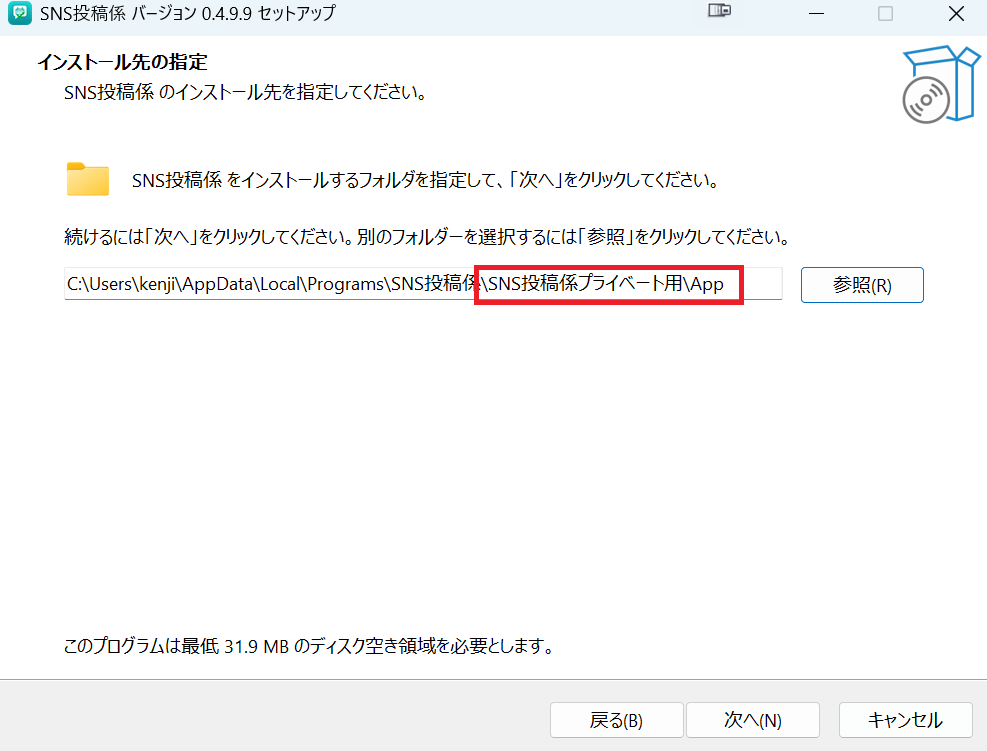
Task: Click the window title SNS投稿係 バージョン 0.4.9.9
Action: (188, 13)
